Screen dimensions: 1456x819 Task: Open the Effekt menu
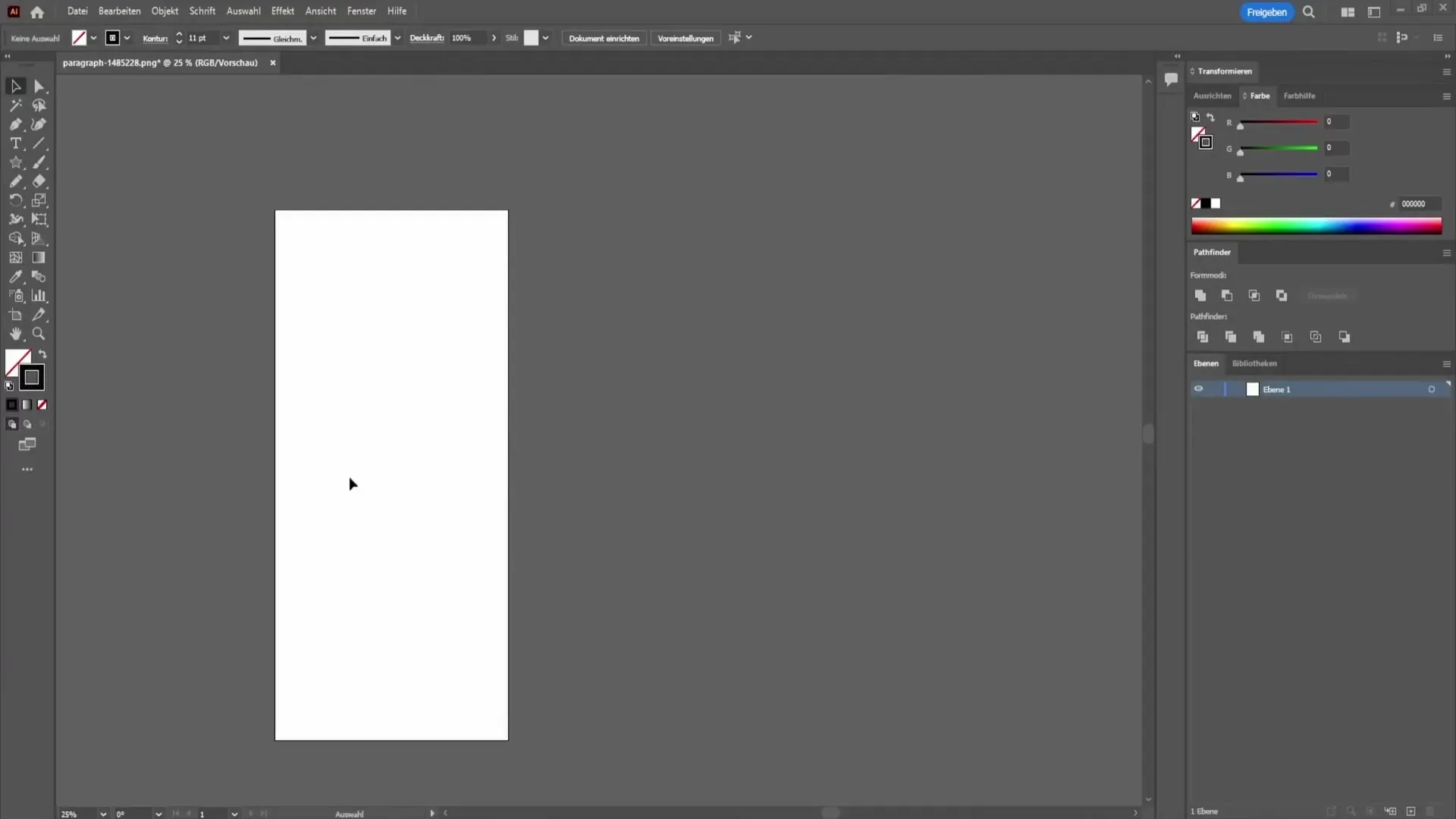[x=281, y=11]
